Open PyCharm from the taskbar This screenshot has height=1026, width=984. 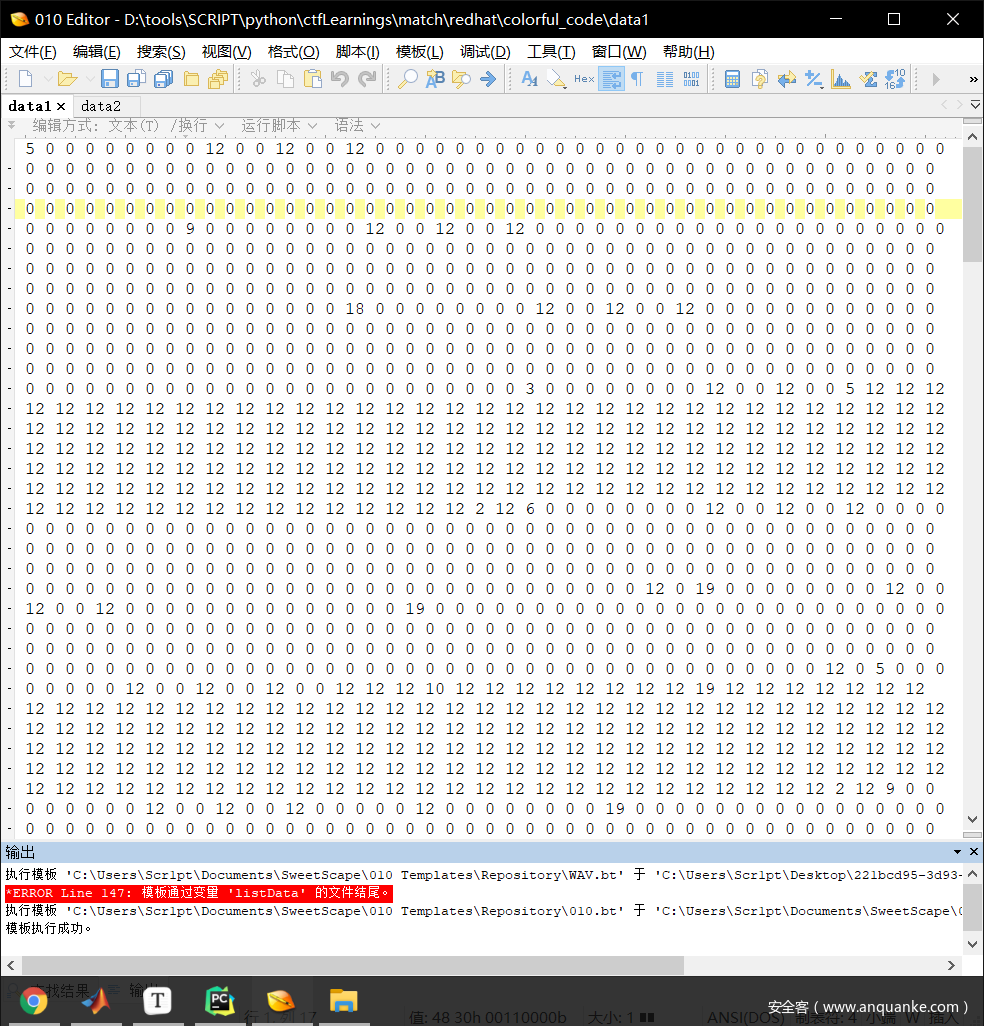[x=219, y=1000]
